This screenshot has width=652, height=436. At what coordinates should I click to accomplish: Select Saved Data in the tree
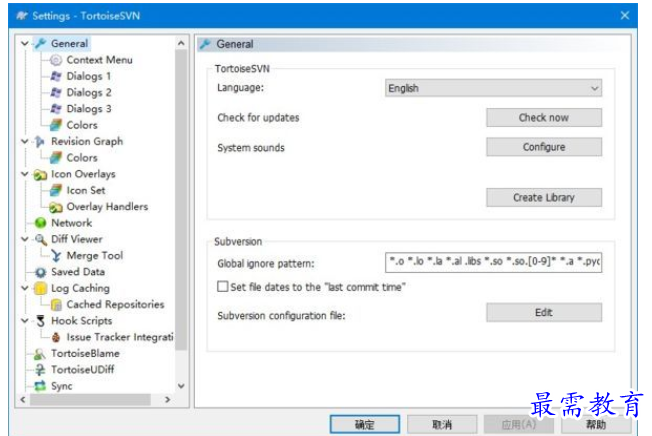[x=78, y=272]
